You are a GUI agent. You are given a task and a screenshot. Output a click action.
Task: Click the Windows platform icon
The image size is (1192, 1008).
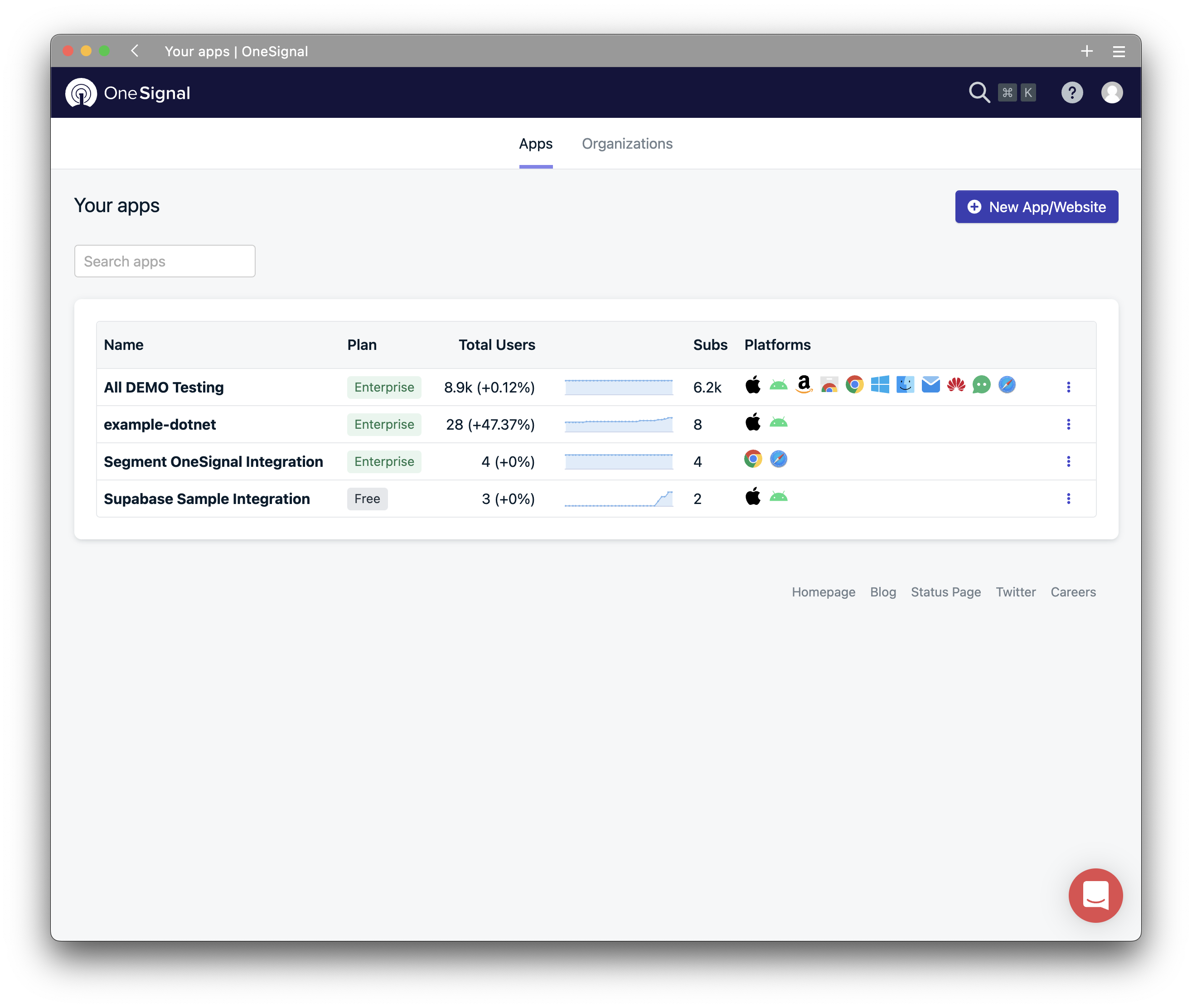click(x=880, y=385)
